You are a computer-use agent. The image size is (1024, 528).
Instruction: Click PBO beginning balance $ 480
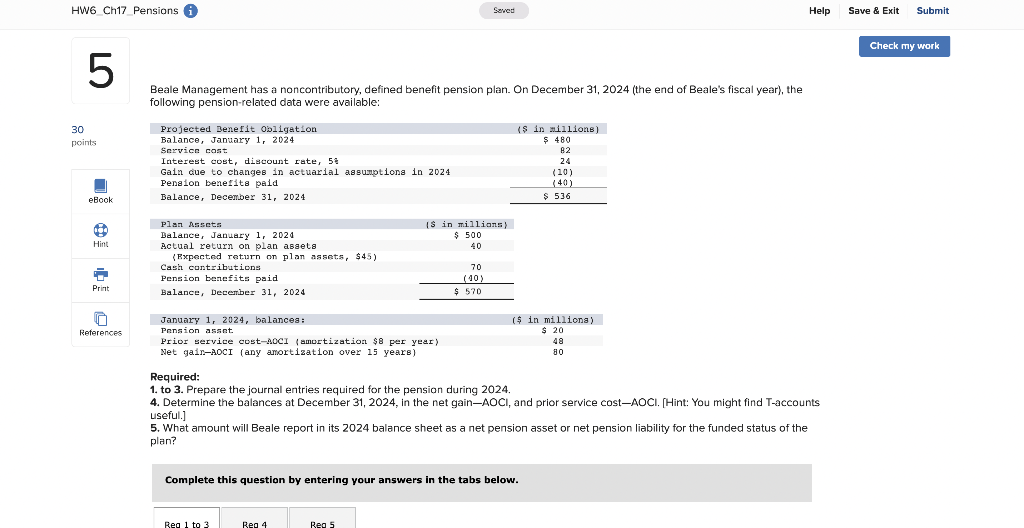pyautogui.click(x=558, y=140)
